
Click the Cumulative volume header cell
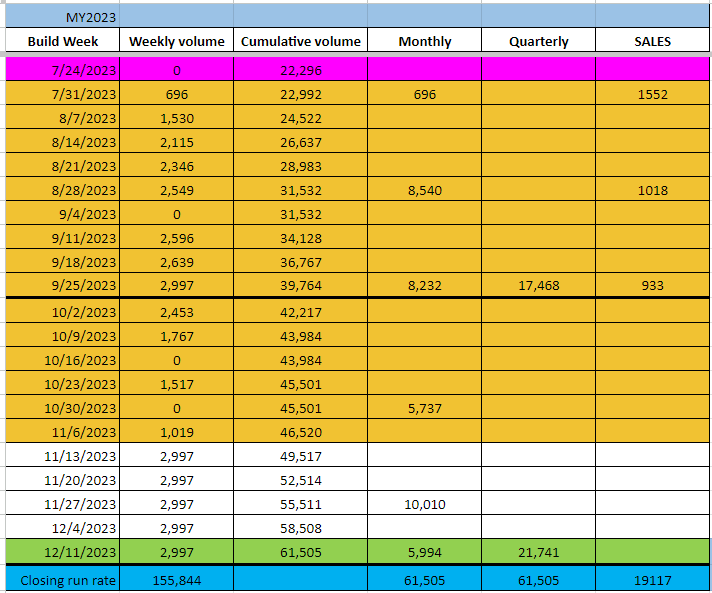pos(301,41)
